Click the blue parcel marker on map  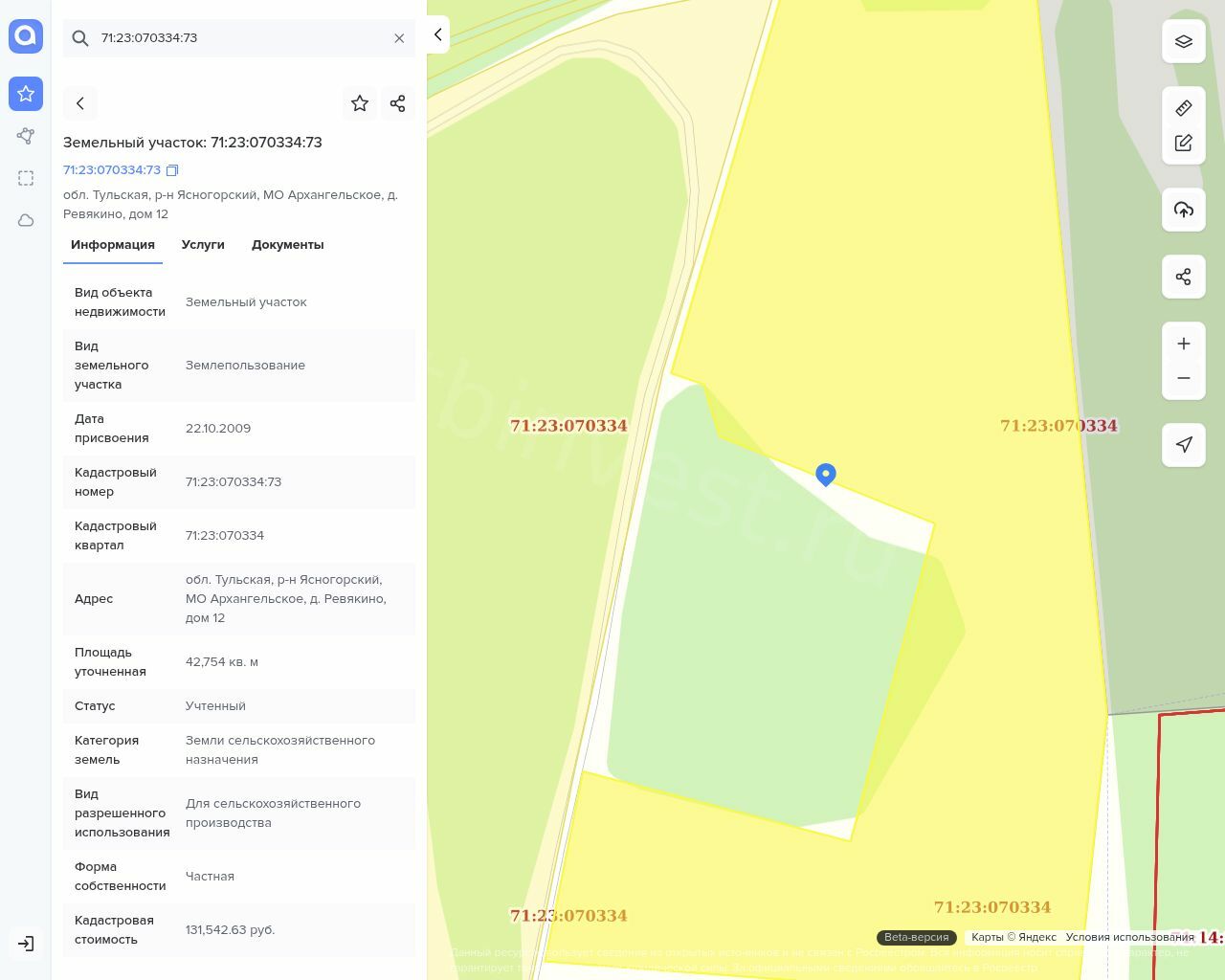point(826,474)
